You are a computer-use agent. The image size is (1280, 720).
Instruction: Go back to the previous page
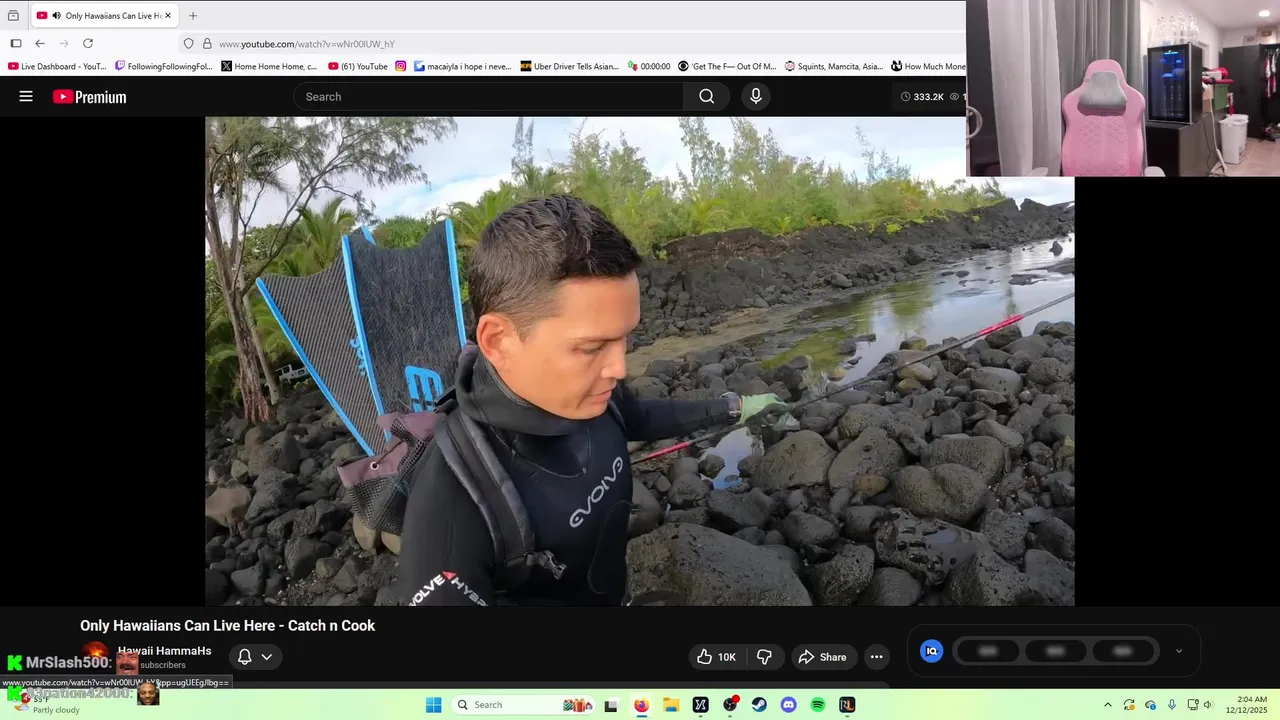click(40, 44)
